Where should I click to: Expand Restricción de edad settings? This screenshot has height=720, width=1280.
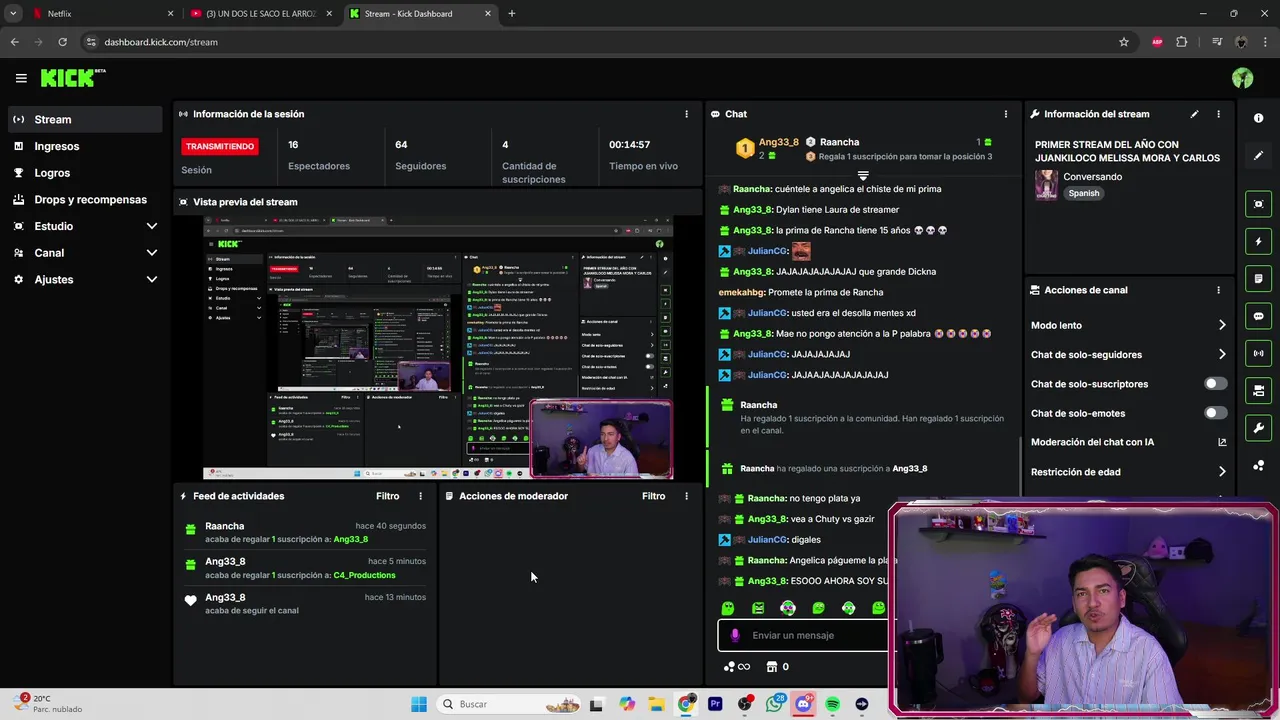pyautogui.click(x=1222, y=472)
